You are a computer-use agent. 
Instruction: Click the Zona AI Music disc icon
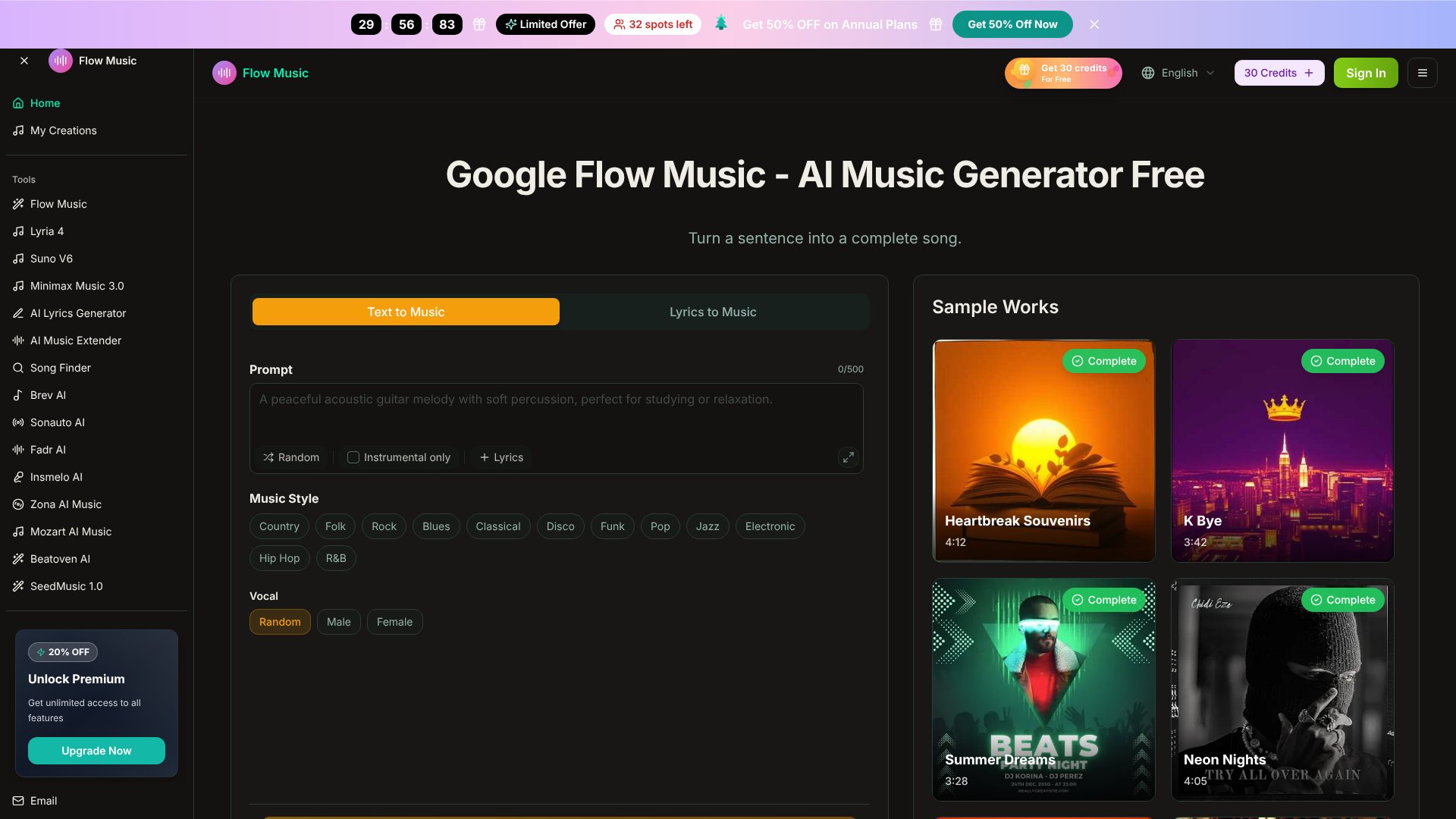[18, 504]
